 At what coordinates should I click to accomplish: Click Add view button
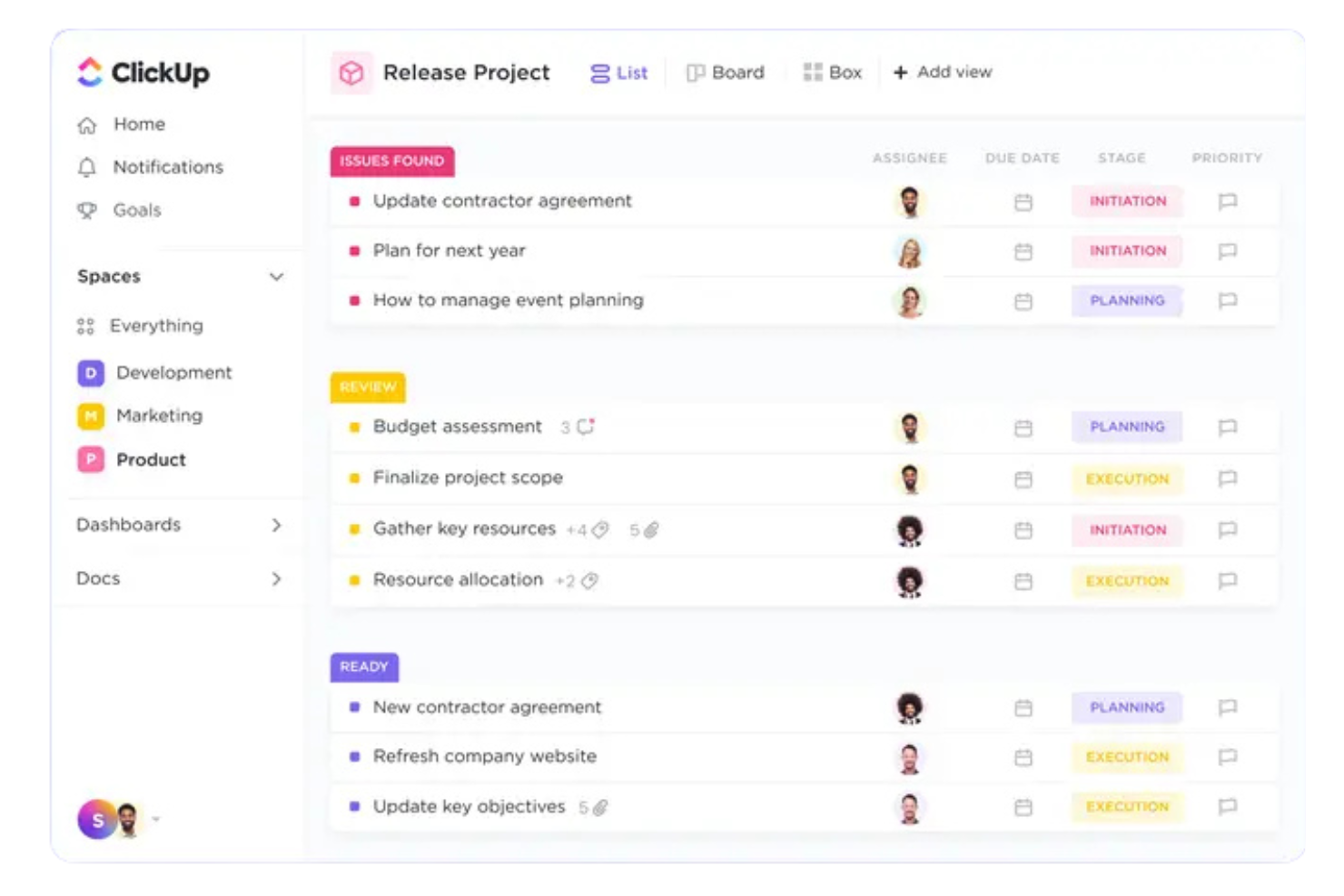(x=943, y=72)
